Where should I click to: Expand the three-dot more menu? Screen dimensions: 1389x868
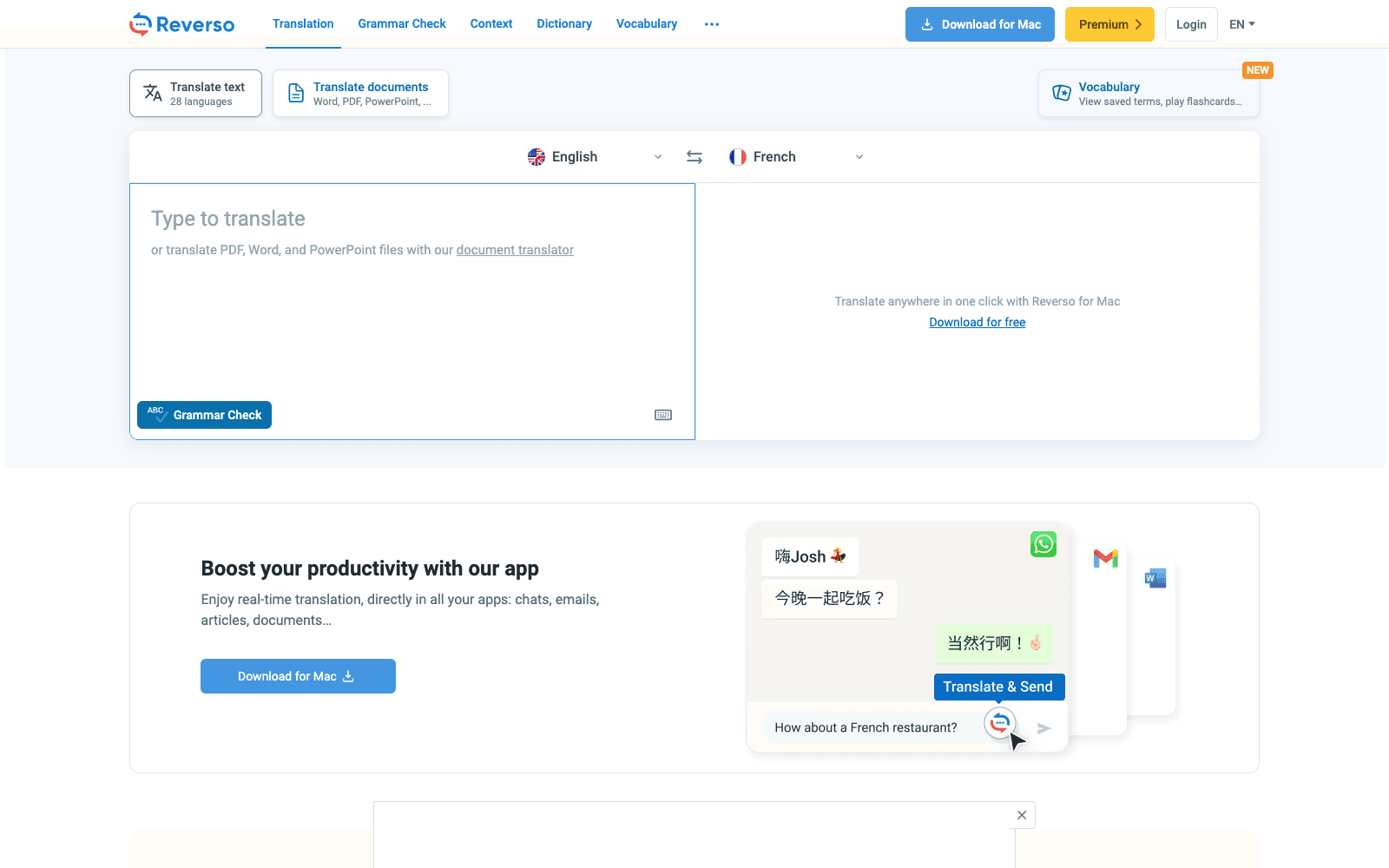point(712,24)
